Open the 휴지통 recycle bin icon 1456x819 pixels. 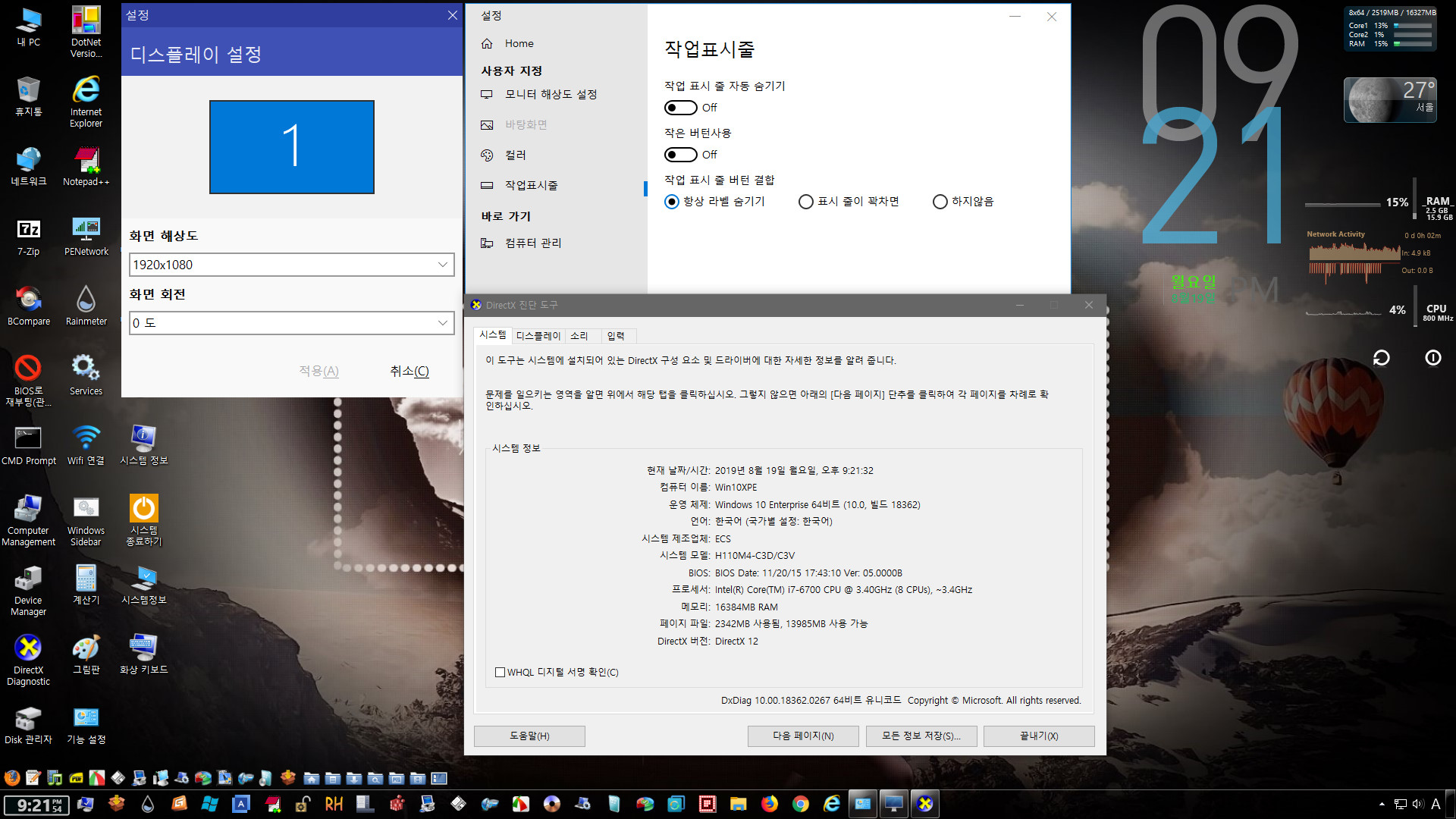click(x=29, y=96)
